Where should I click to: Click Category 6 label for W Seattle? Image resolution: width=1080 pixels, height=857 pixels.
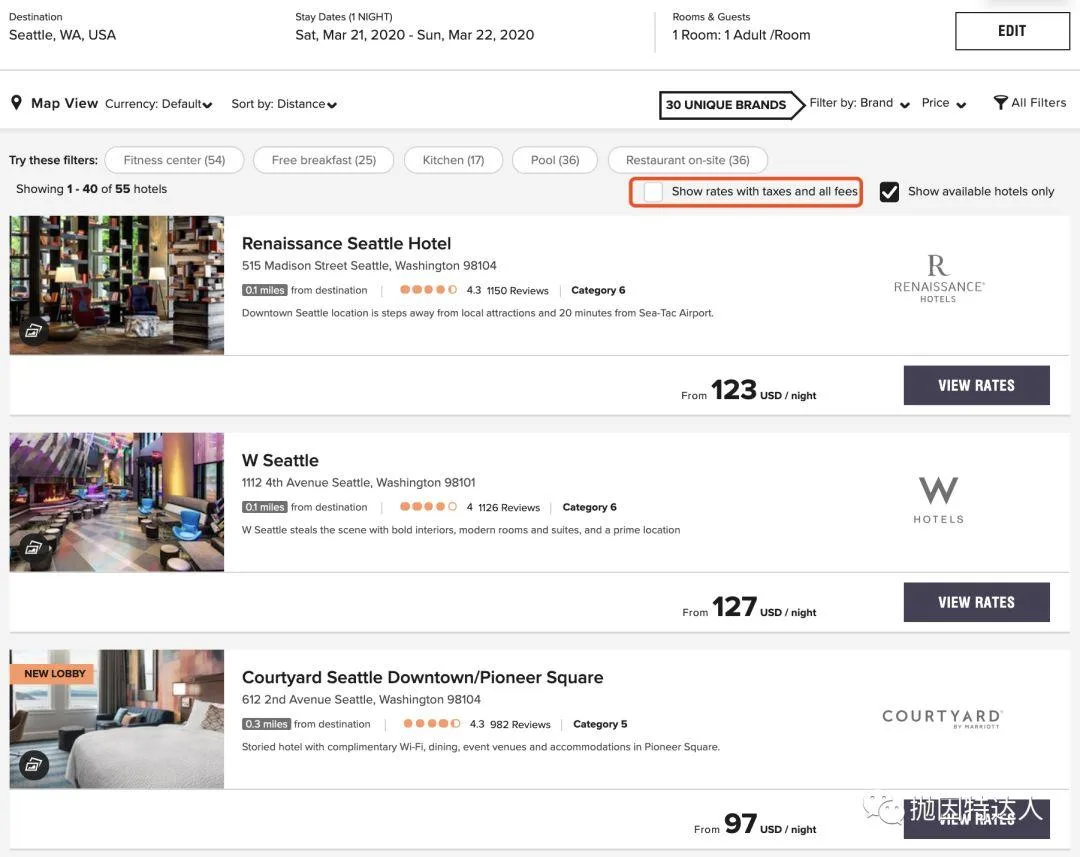[590, 507]
